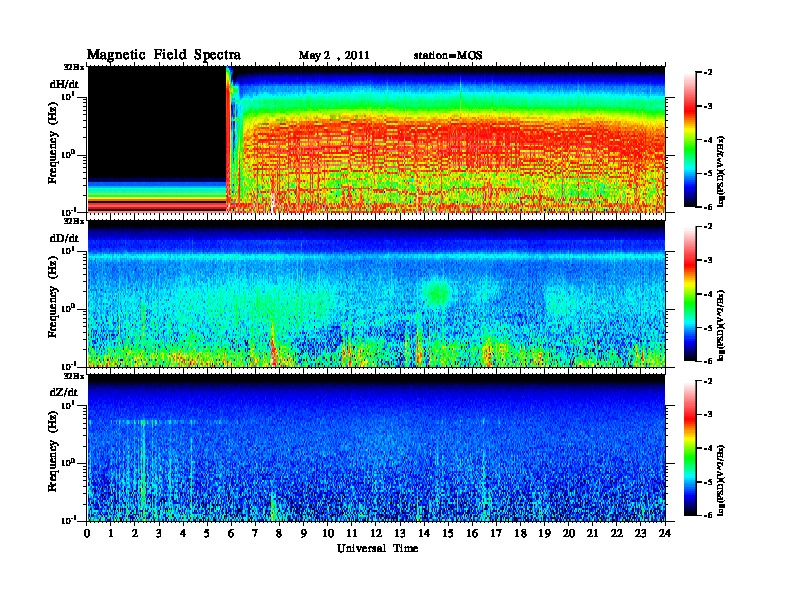The width and height of the screenshot is (792, 612).
Task: Click the cyan horizontal line near 8 Hz in dD/dt
Action: pos(376,256)
